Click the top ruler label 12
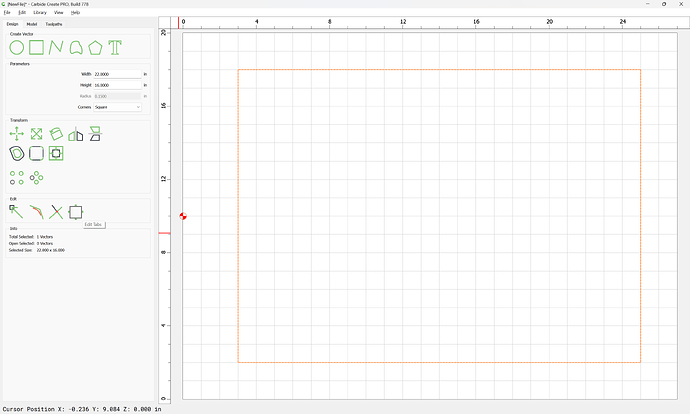Viewport: 690px width, 414px height. [403, 22]
